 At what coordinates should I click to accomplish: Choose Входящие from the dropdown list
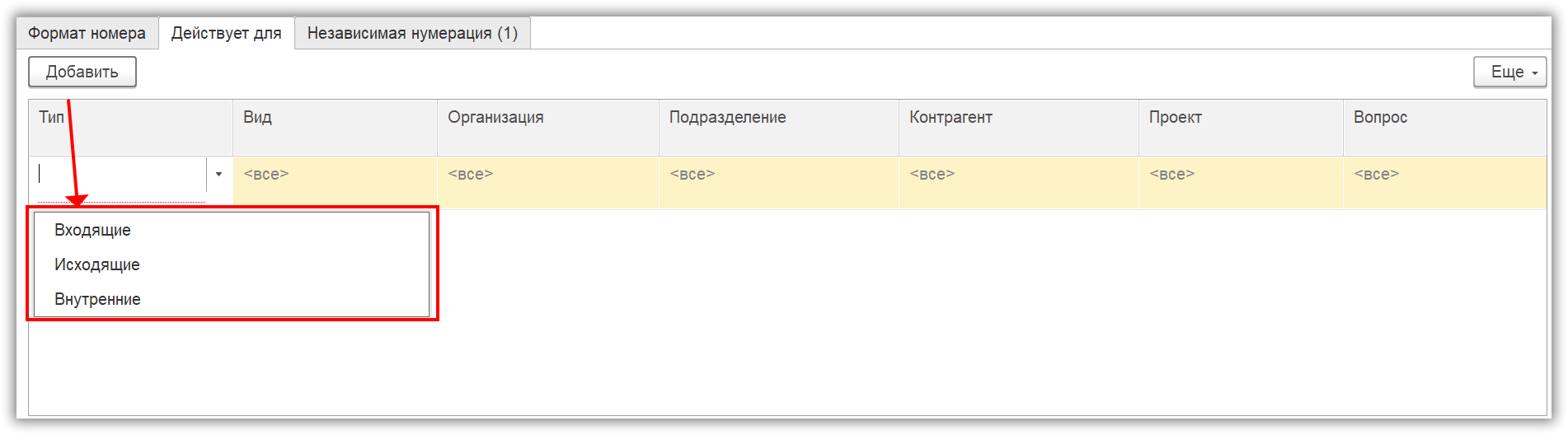tap(92, 231)
